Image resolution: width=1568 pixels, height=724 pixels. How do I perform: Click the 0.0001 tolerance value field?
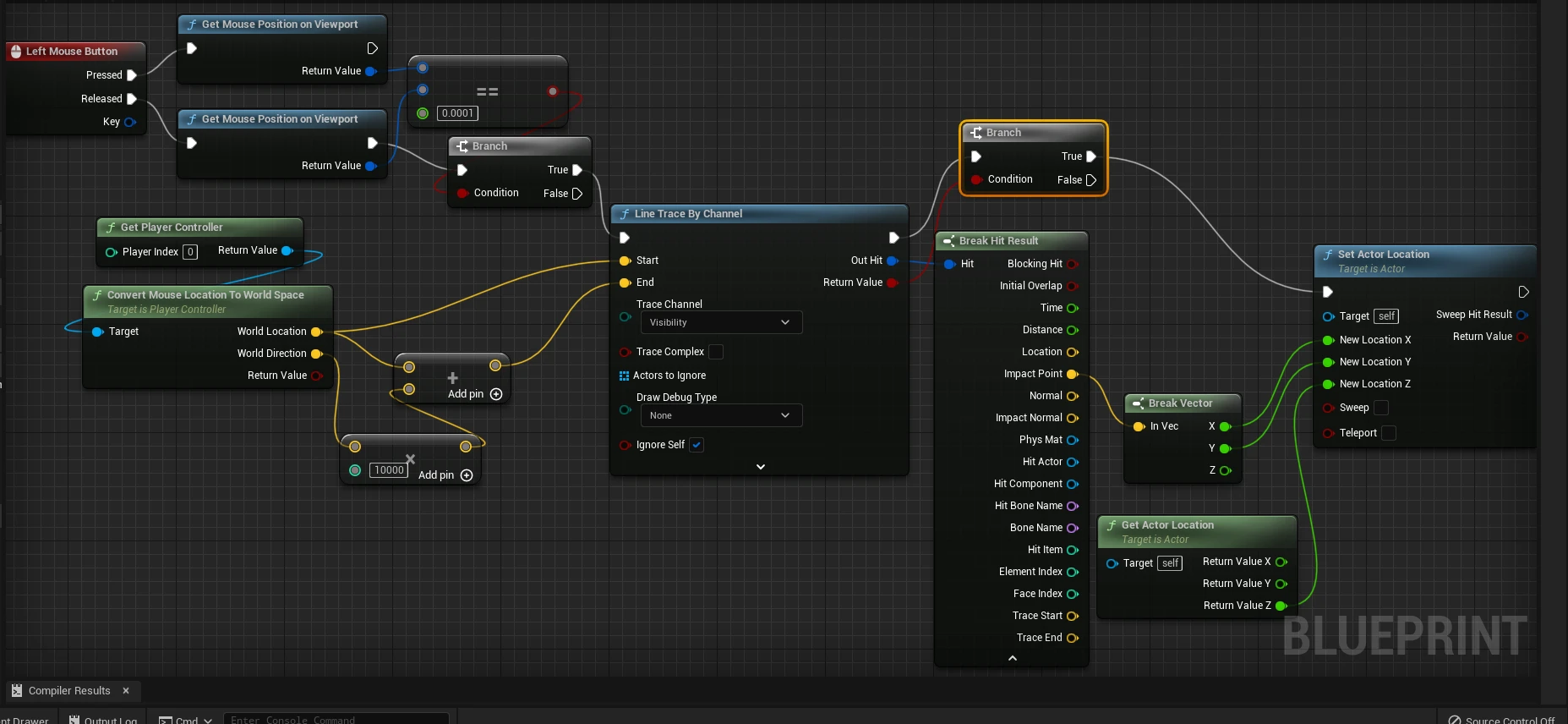click(x=457, y=113)
